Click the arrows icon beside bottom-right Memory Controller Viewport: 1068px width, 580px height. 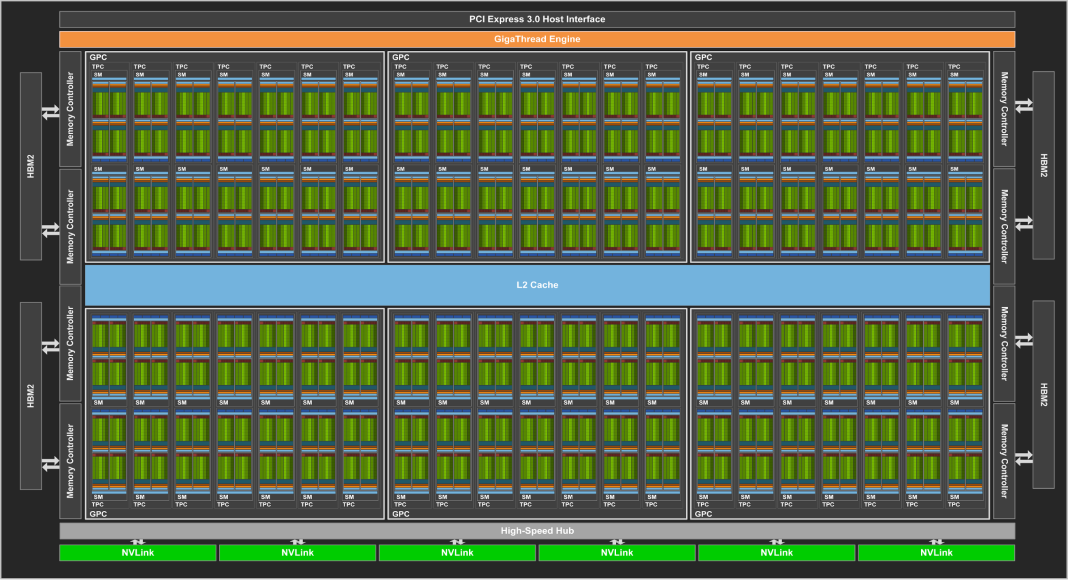(1024, 457)
